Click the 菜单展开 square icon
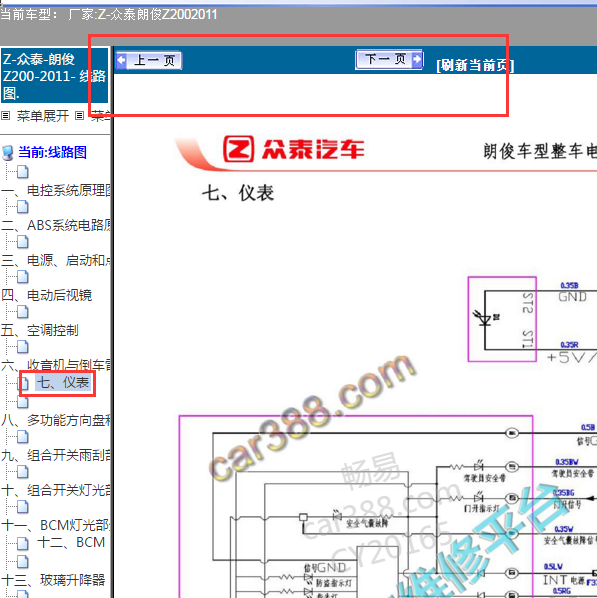This screenshot has height=598, width=597. tap(5, 115)
